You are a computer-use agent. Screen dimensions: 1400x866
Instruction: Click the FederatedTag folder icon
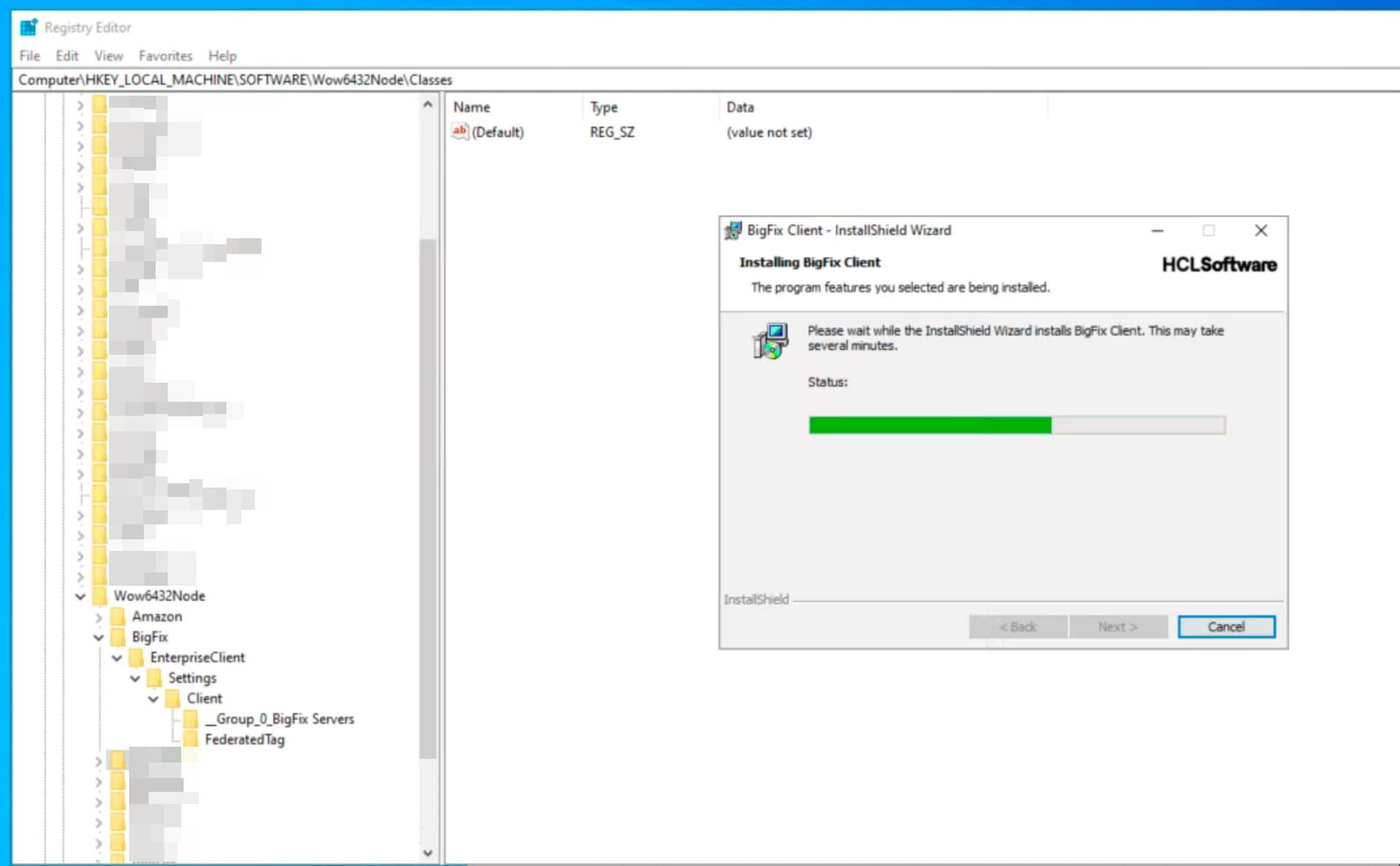191,739
